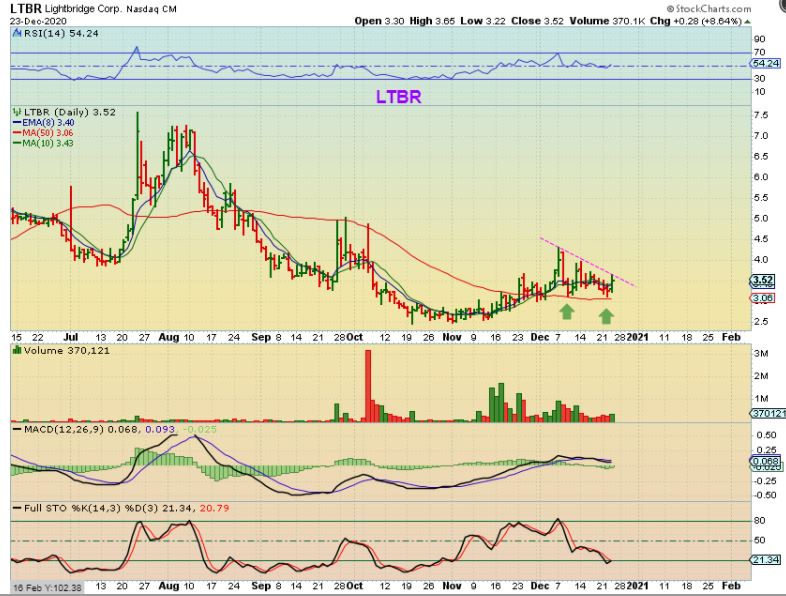The width and height of the screenshot is (786, 596).
Task: Click the blue EMA(8) legend line marker
Action: pyautogui.click(x=18, y=123)
